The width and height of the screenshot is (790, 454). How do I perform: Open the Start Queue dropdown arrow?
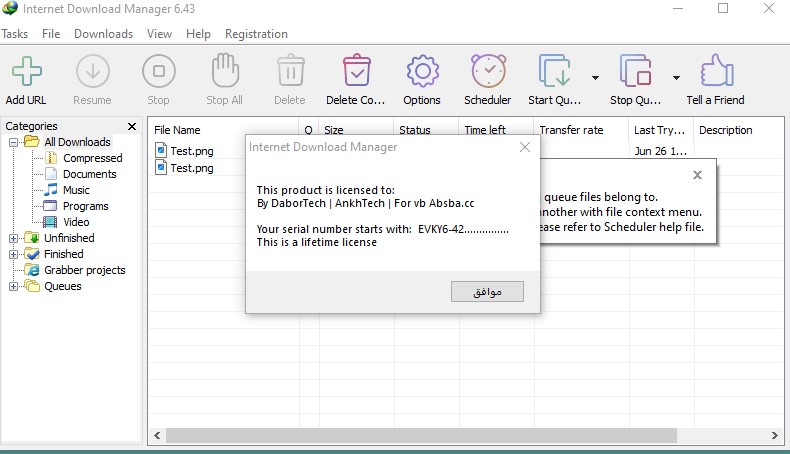(595, 78)
